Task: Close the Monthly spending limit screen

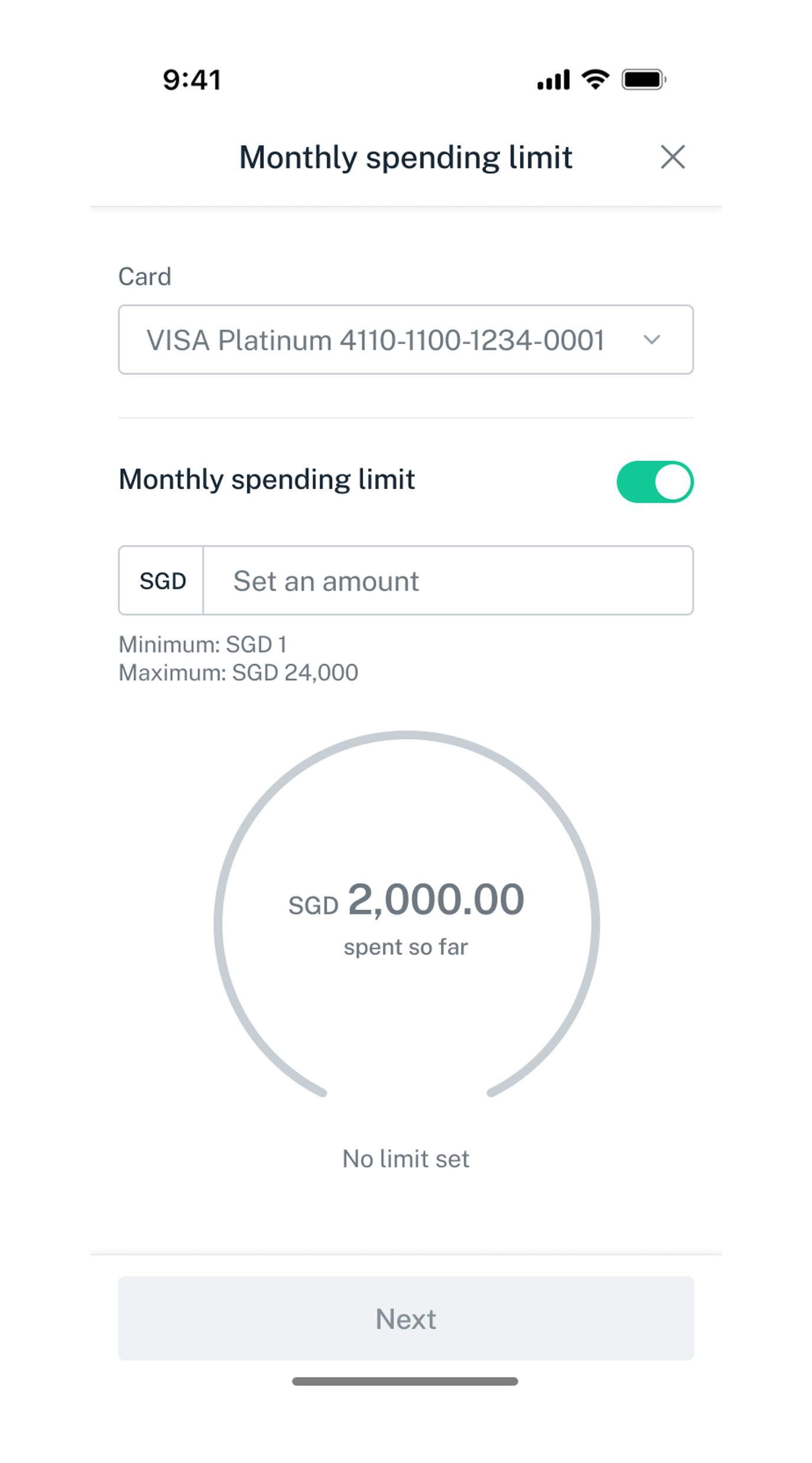Action: [673, 157]
